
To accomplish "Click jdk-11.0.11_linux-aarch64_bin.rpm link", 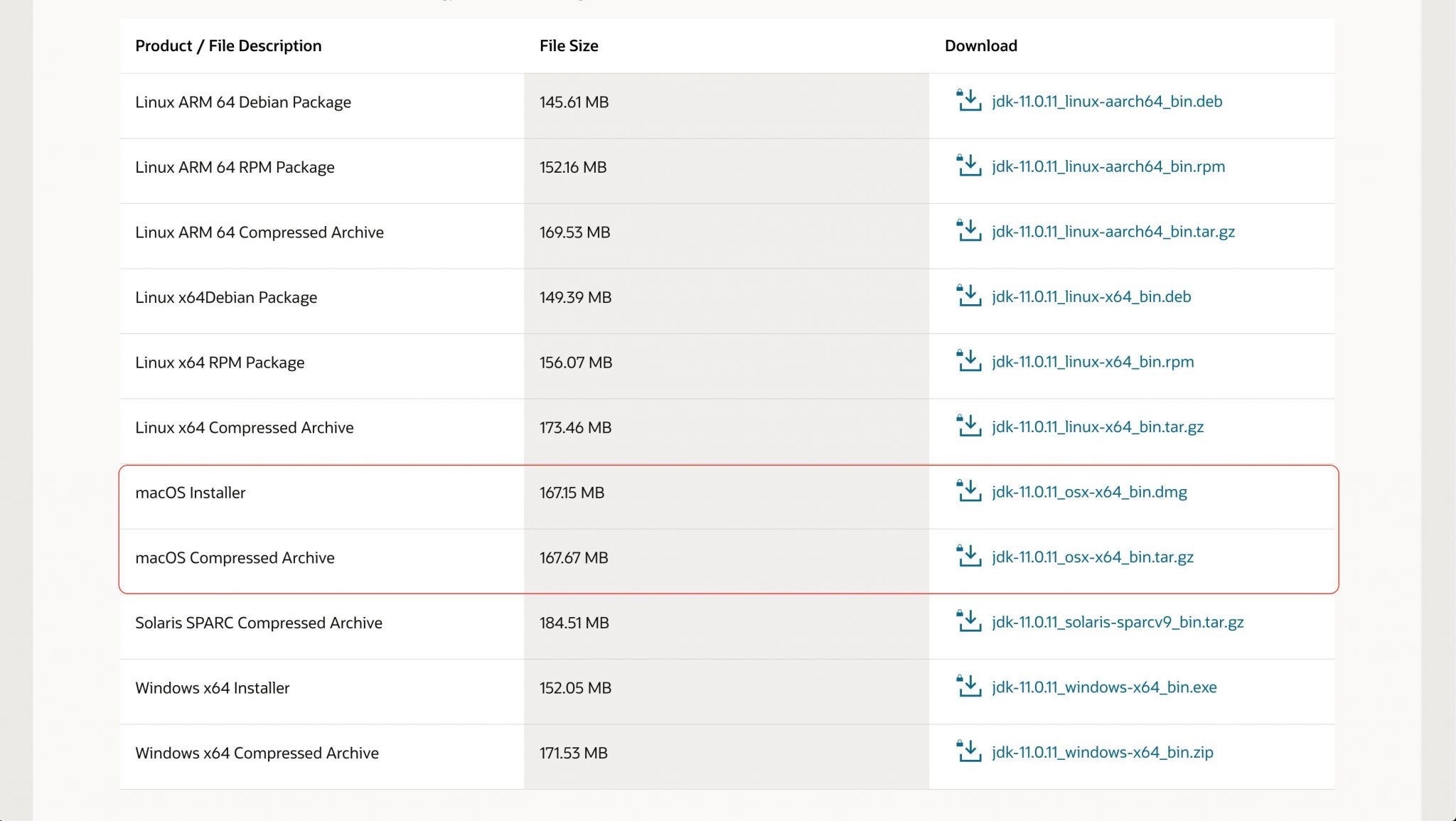I will pos(1108,166).
